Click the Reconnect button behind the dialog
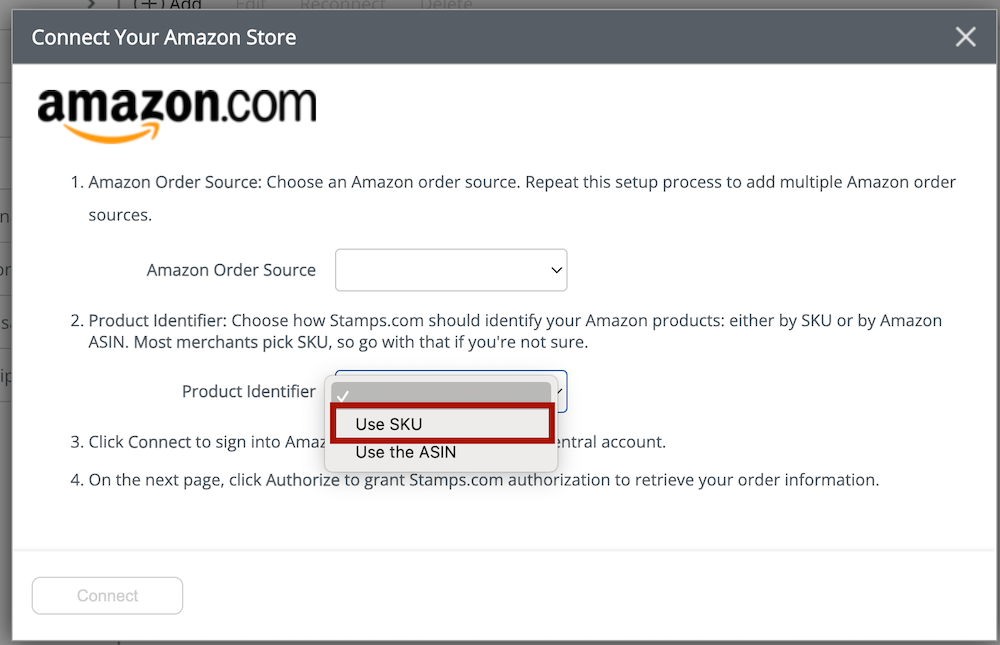Image resolution: width=1000 pixels, height=645 pixels. [342, 5]
